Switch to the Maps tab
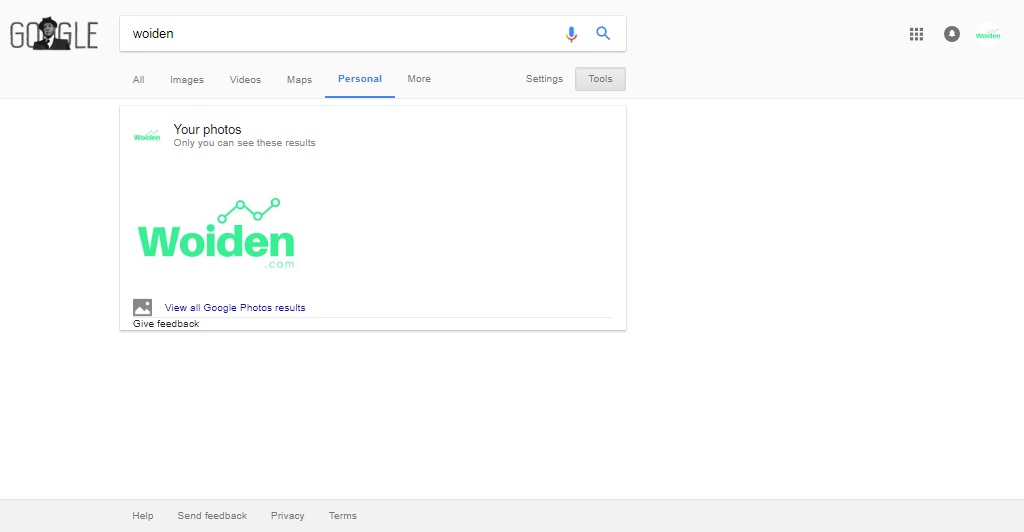The height and width of the screenshot is (532, 1024). click(299, 80)
